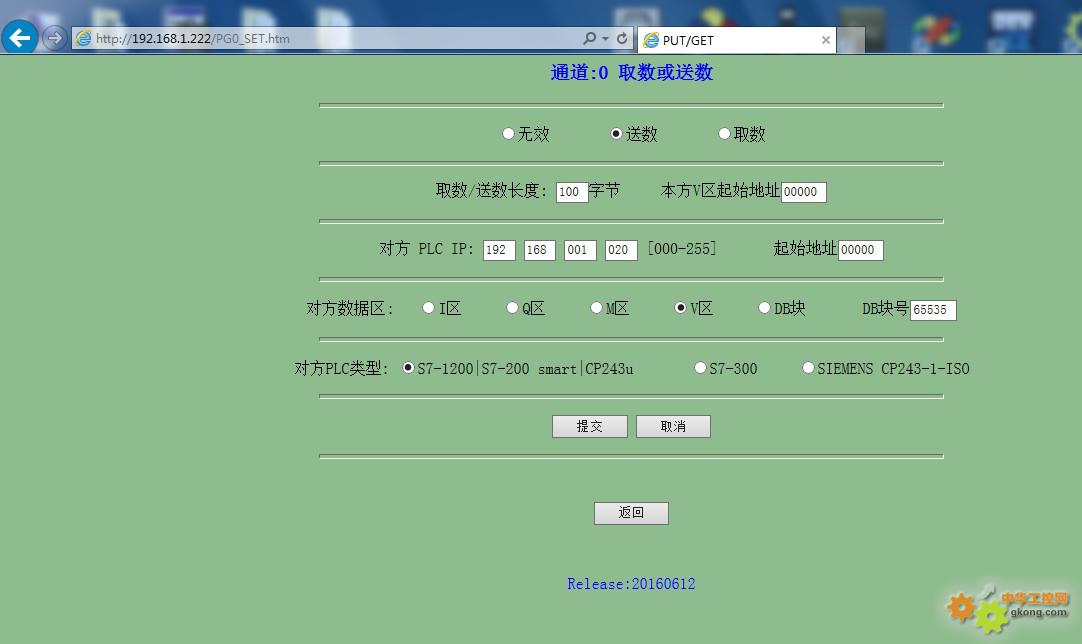1082x644 pixels.
Task: Click the DB块号 number input field
Action: (x=933, y=310)
